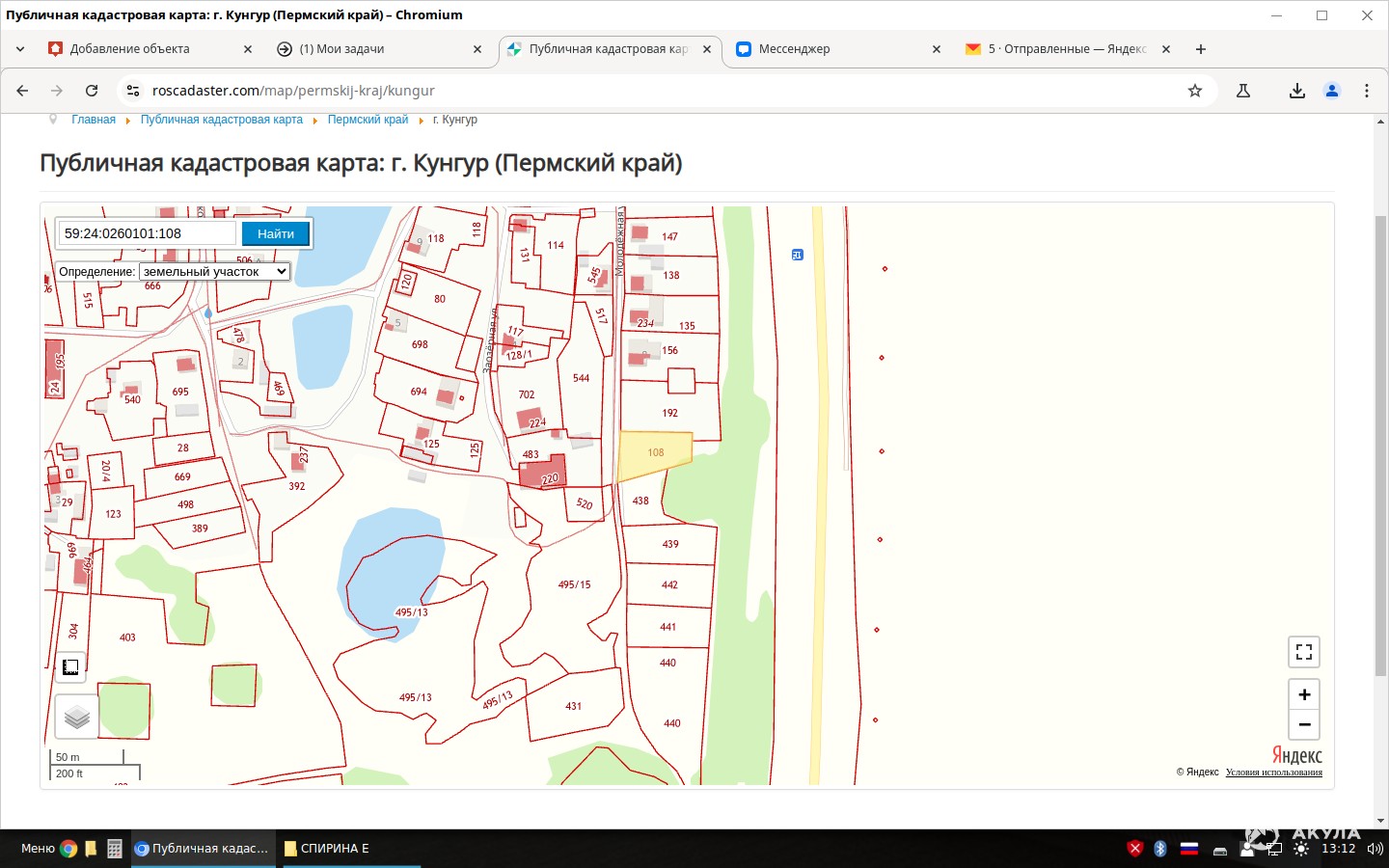This screenshot has height=868, width=1389.
Task: Reload the current page
Action: click(92, 91)
